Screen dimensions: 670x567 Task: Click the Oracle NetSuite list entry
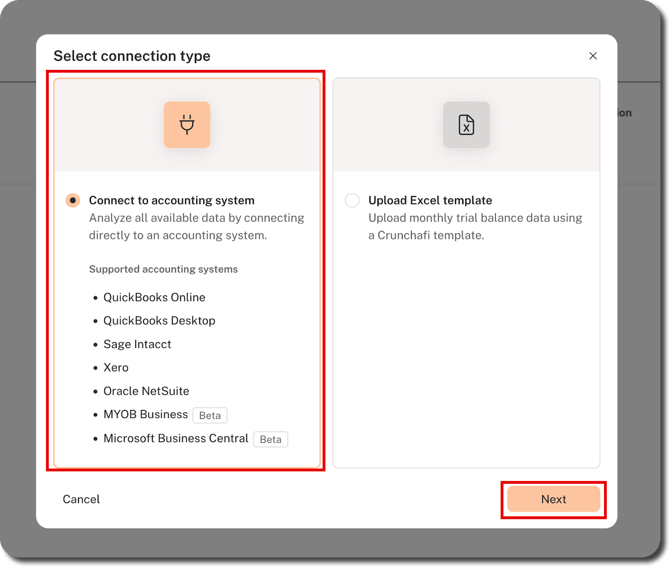(x=146, y=391)
